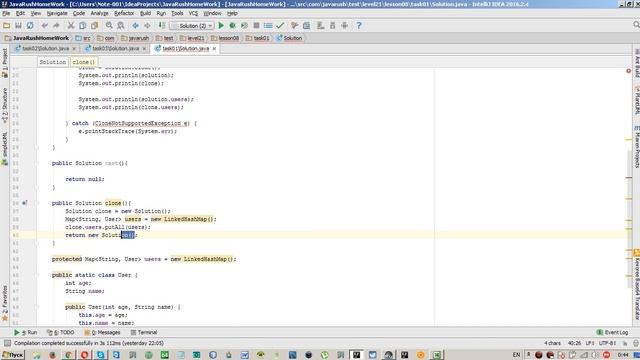Toggle the Favorites tool window
This screenshot has width=640, height=360.
pos(4,303)
